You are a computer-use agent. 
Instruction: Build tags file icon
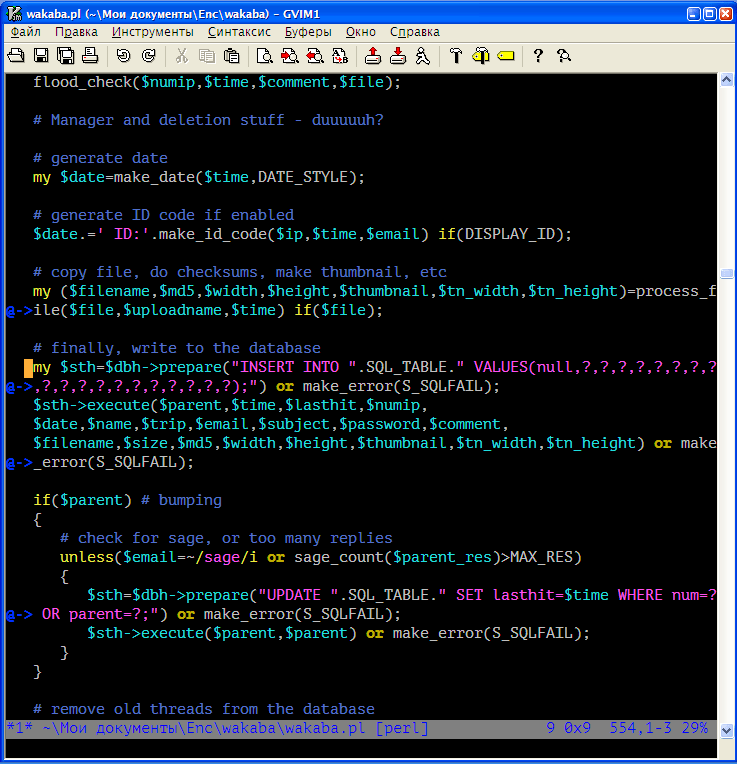point(481,56)
